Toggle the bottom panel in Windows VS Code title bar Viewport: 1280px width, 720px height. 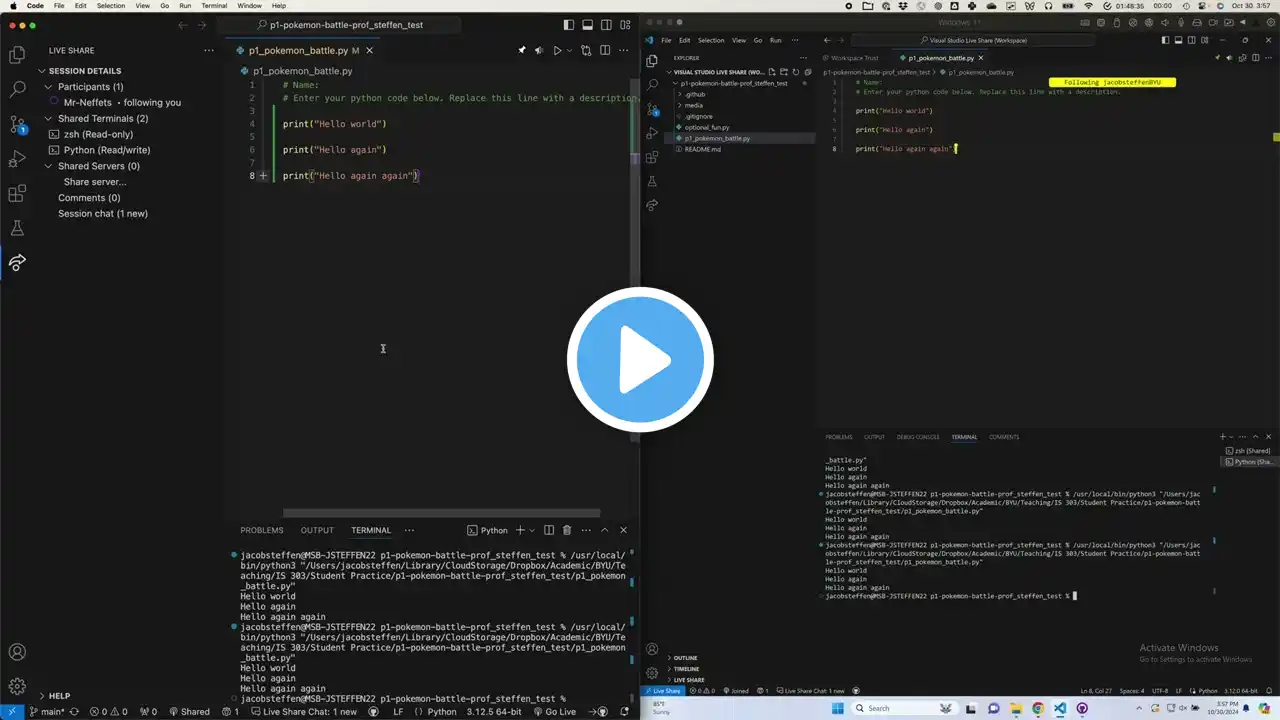(x=1177, y=40)
